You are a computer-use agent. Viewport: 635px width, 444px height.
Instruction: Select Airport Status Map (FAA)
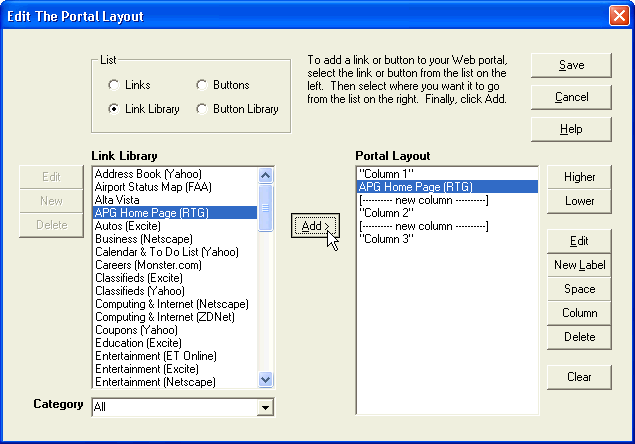click(175, 187)
